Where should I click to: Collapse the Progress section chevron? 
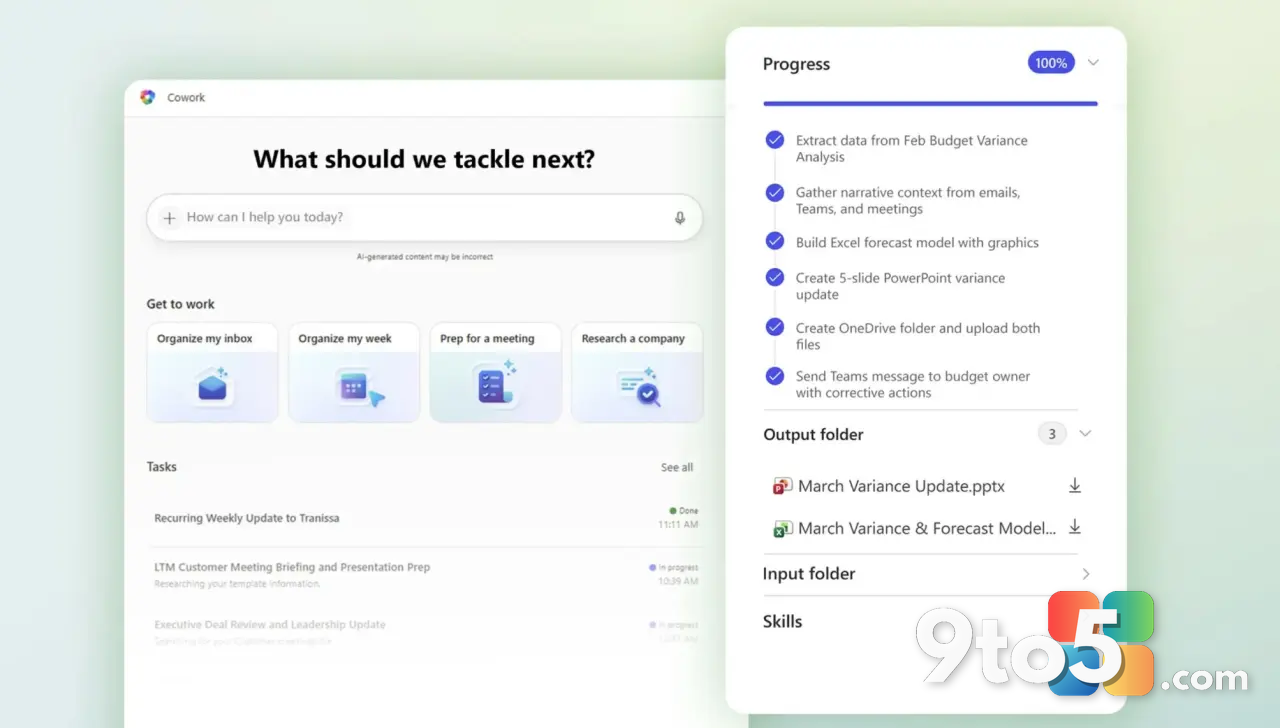pos(1093,62)
